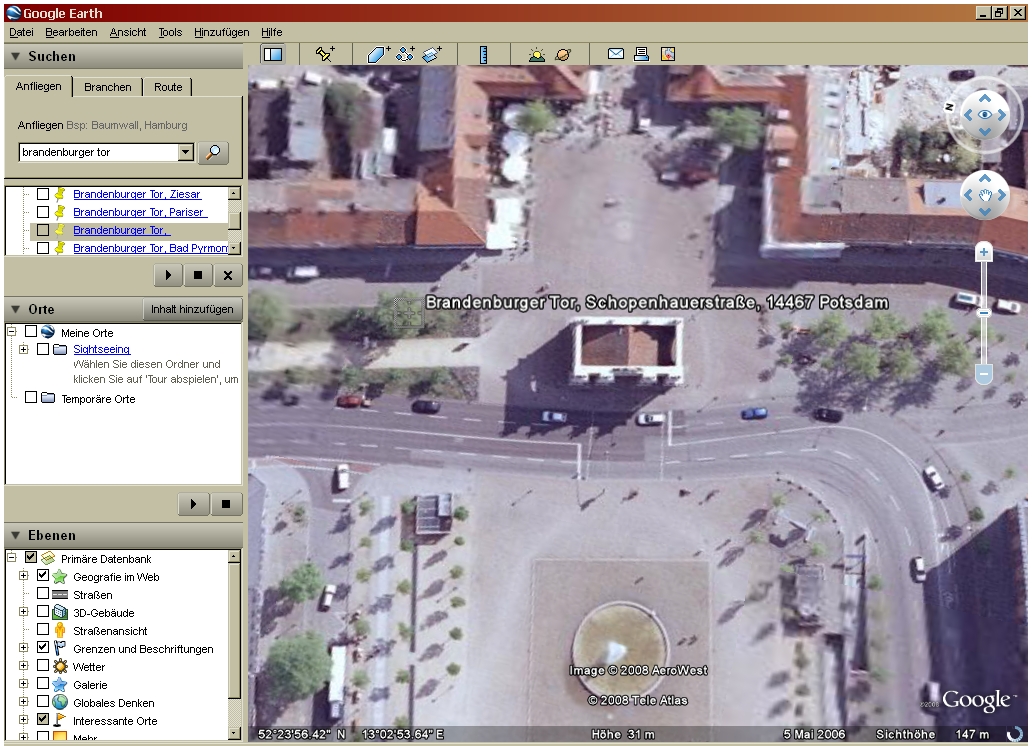Toggle sunlight display icon
1032x746 pixels.
537,54
